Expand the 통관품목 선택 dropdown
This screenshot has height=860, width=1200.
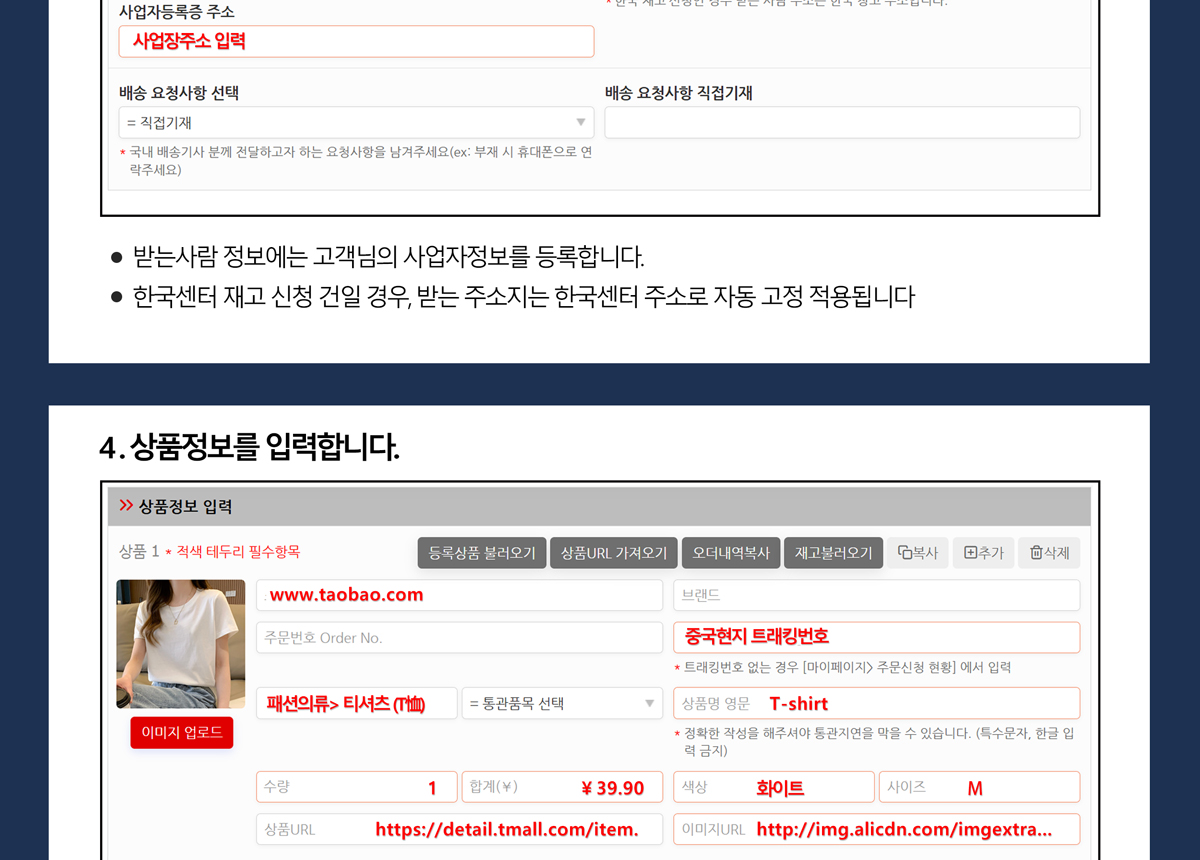[562, 703]
